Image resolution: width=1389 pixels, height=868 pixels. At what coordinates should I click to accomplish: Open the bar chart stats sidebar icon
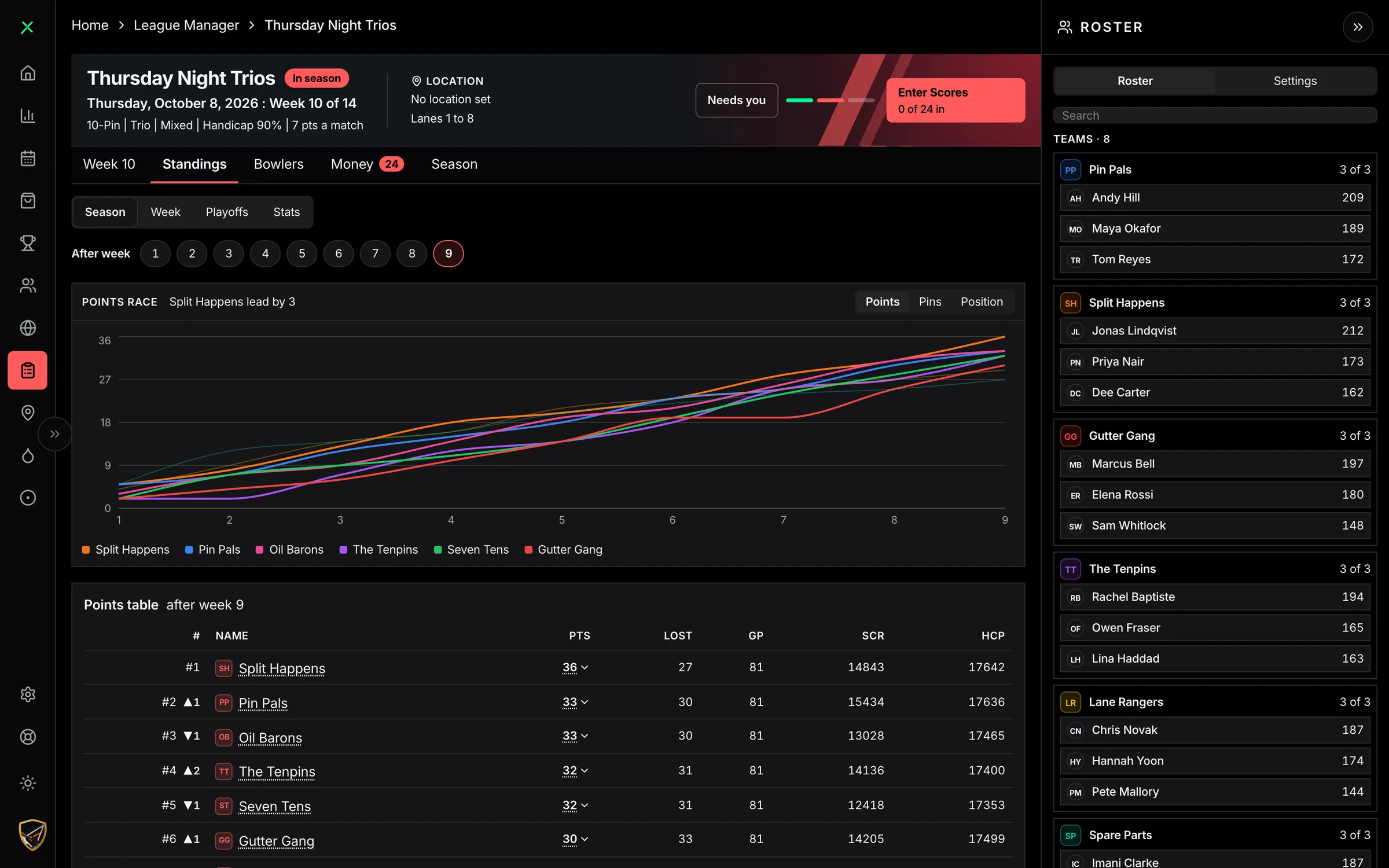coord(28,116)
